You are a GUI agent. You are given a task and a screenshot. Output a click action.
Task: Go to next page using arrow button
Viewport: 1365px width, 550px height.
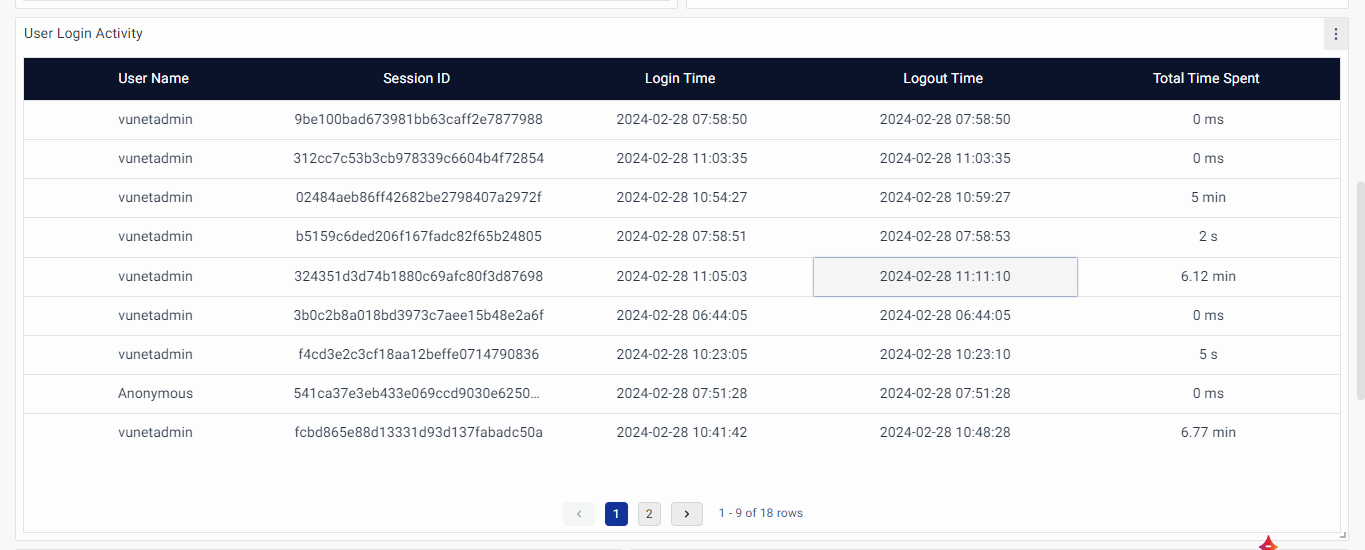coord(686,514)
